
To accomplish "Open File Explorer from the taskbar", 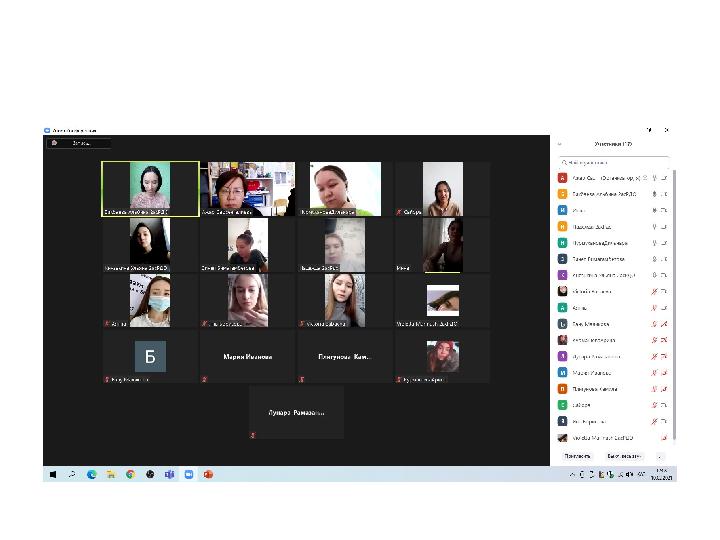I will pyautogui.click(x=111, y=474).
